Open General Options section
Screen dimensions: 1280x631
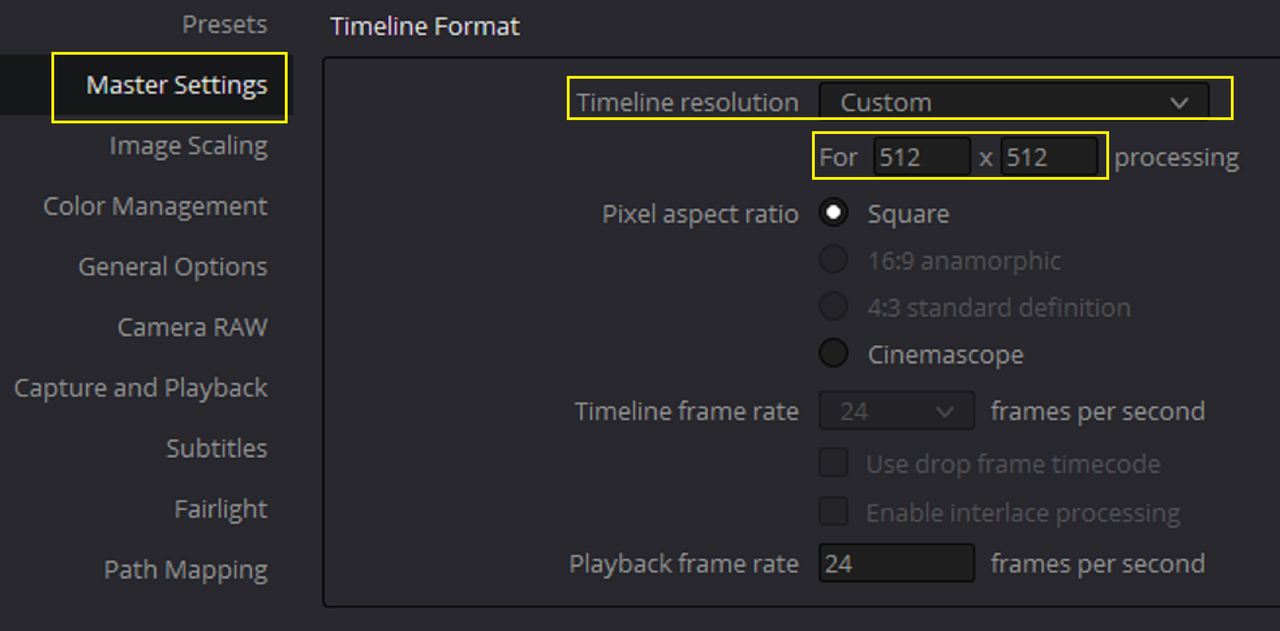173,267
